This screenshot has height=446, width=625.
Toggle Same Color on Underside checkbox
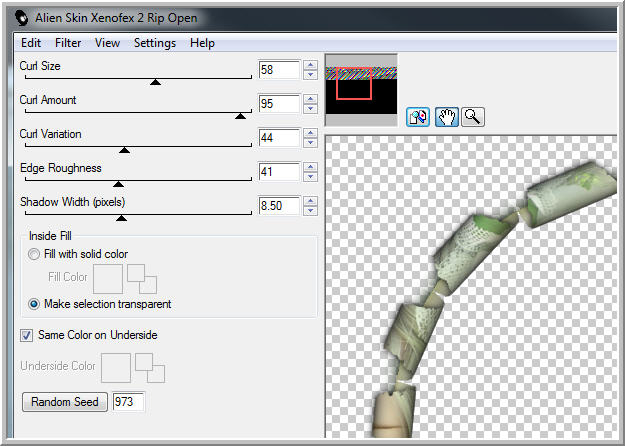(x=26, y=335)
